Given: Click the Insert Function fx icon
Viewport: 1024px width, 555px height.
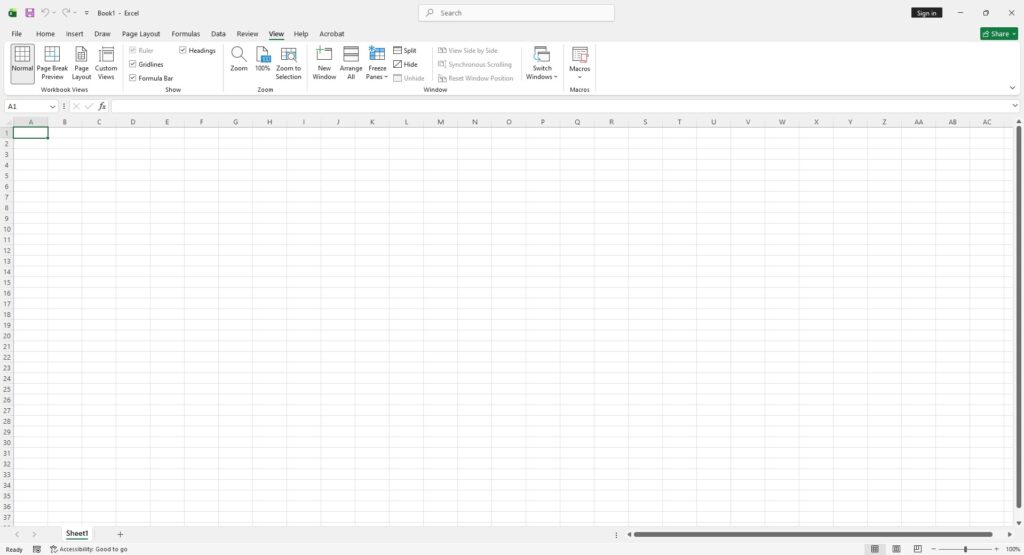Looking at the screenshot, I should coord(102,106).
